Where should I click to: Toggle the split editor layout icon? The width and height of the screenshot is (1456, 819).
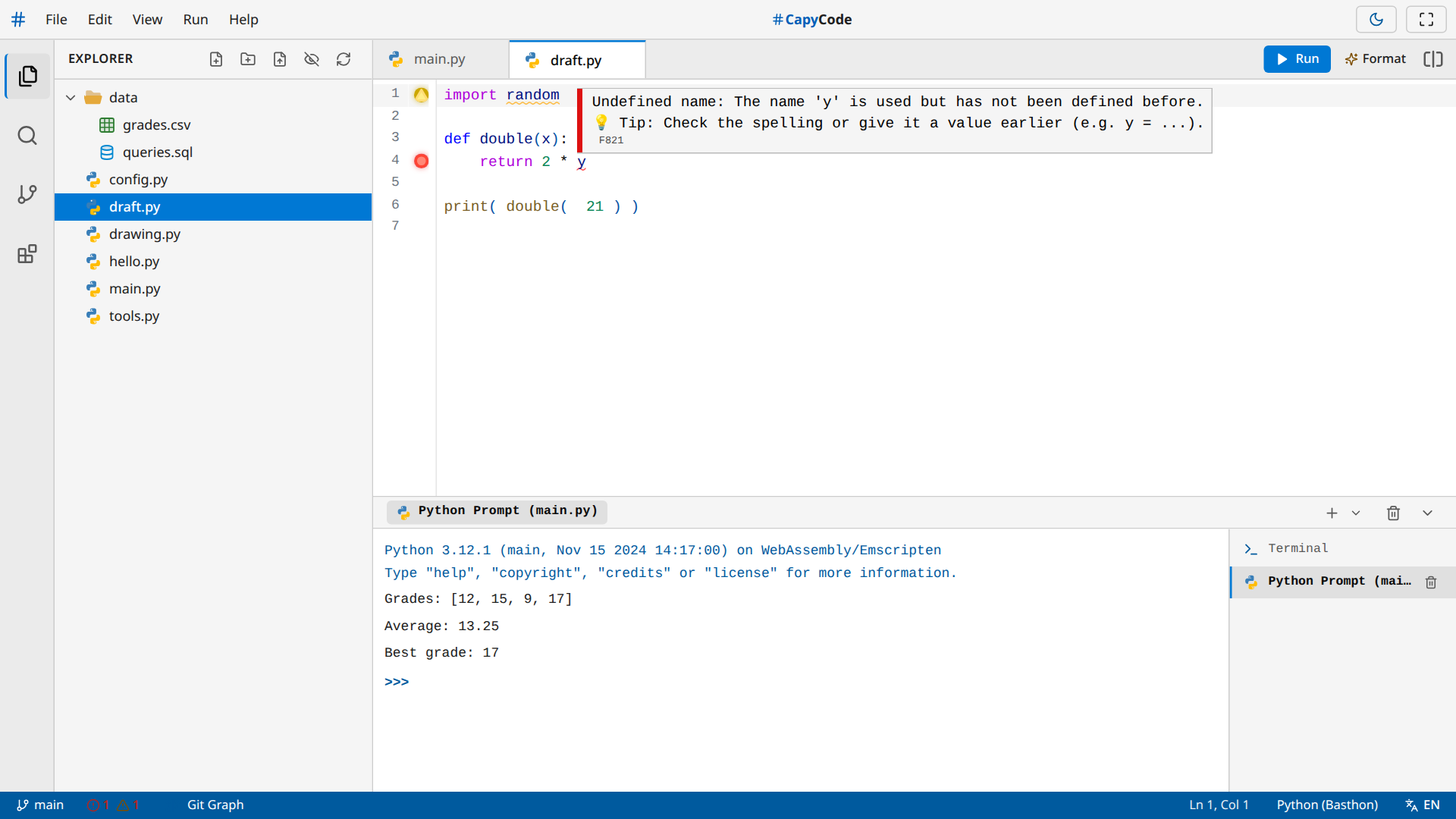(x=1432, y=59)
